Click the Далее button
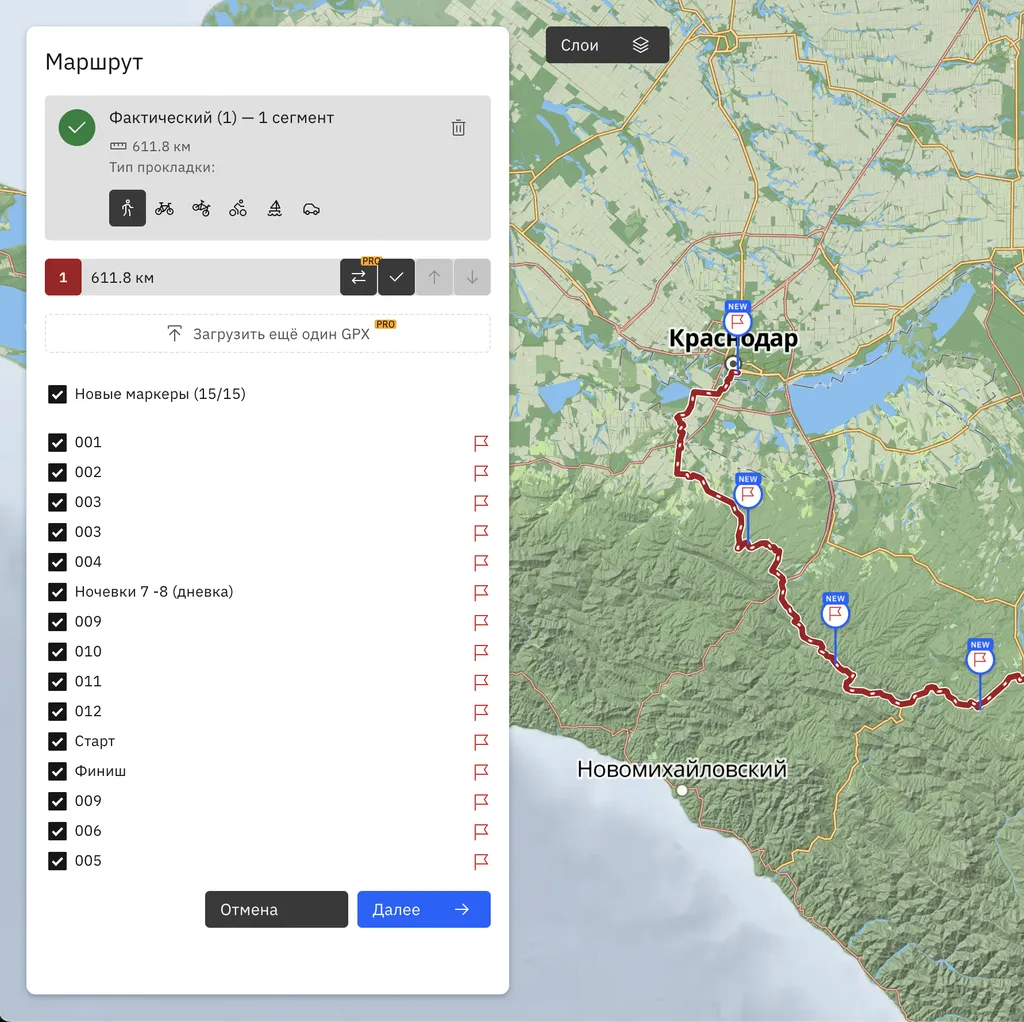 423,909
